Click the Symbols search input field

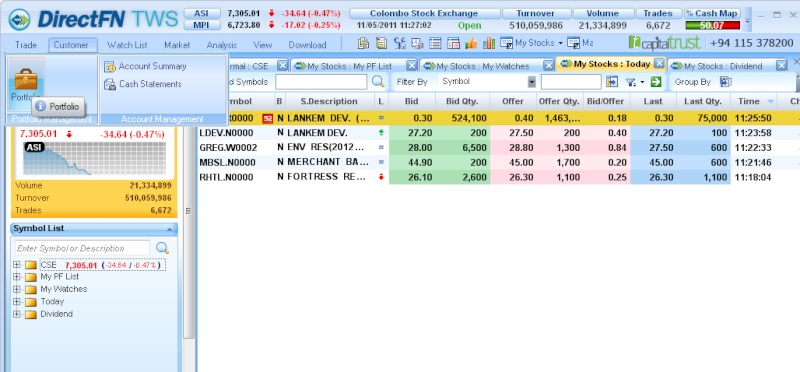click(x=321, y=82)
